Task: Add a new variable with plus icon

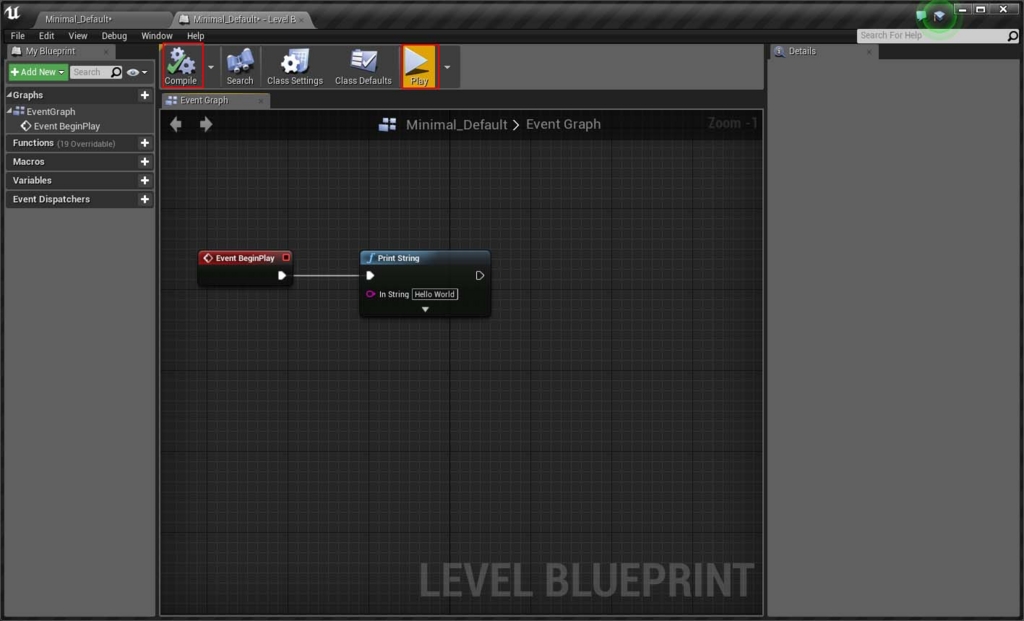Action: 145,181
